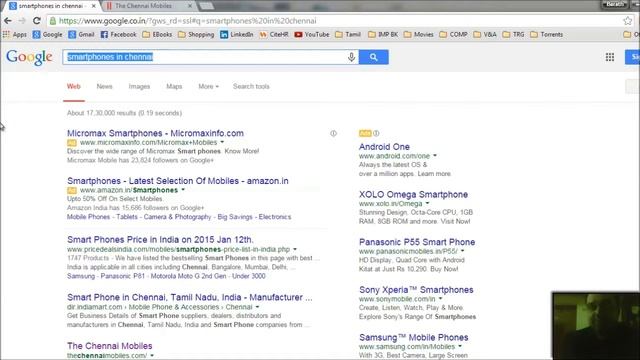Click the ad info icon beside Micromax result

click(333, 133)
